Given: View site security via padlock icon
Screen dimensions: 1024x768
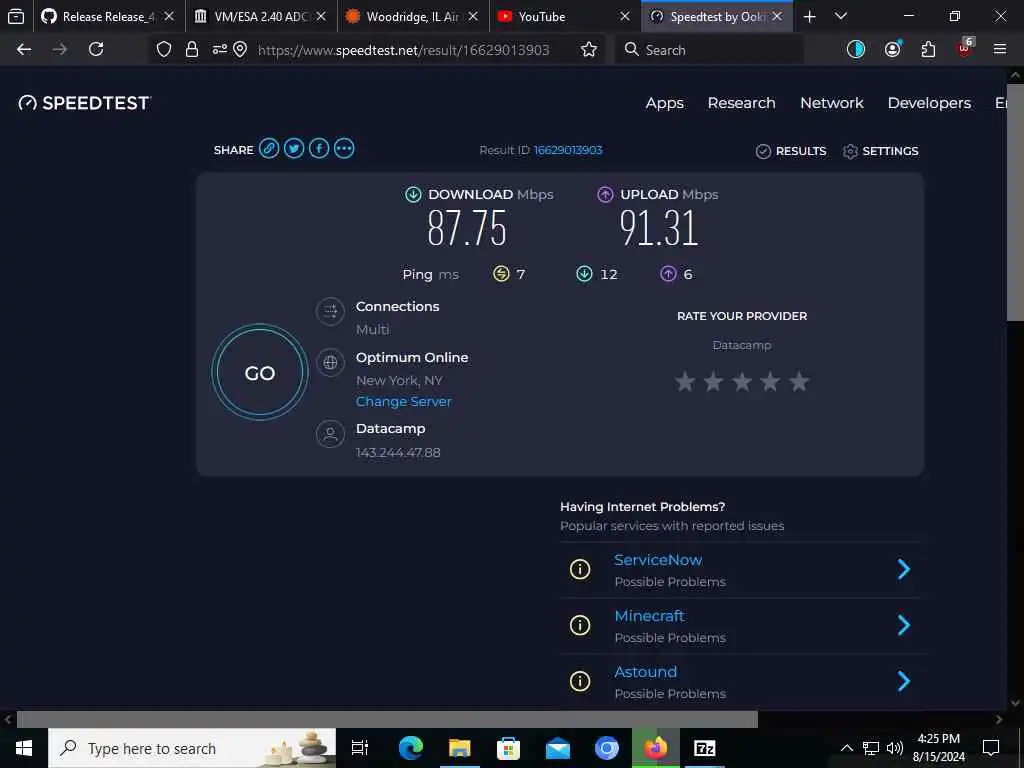Looking at the screenshot, I should click(191, 50).
